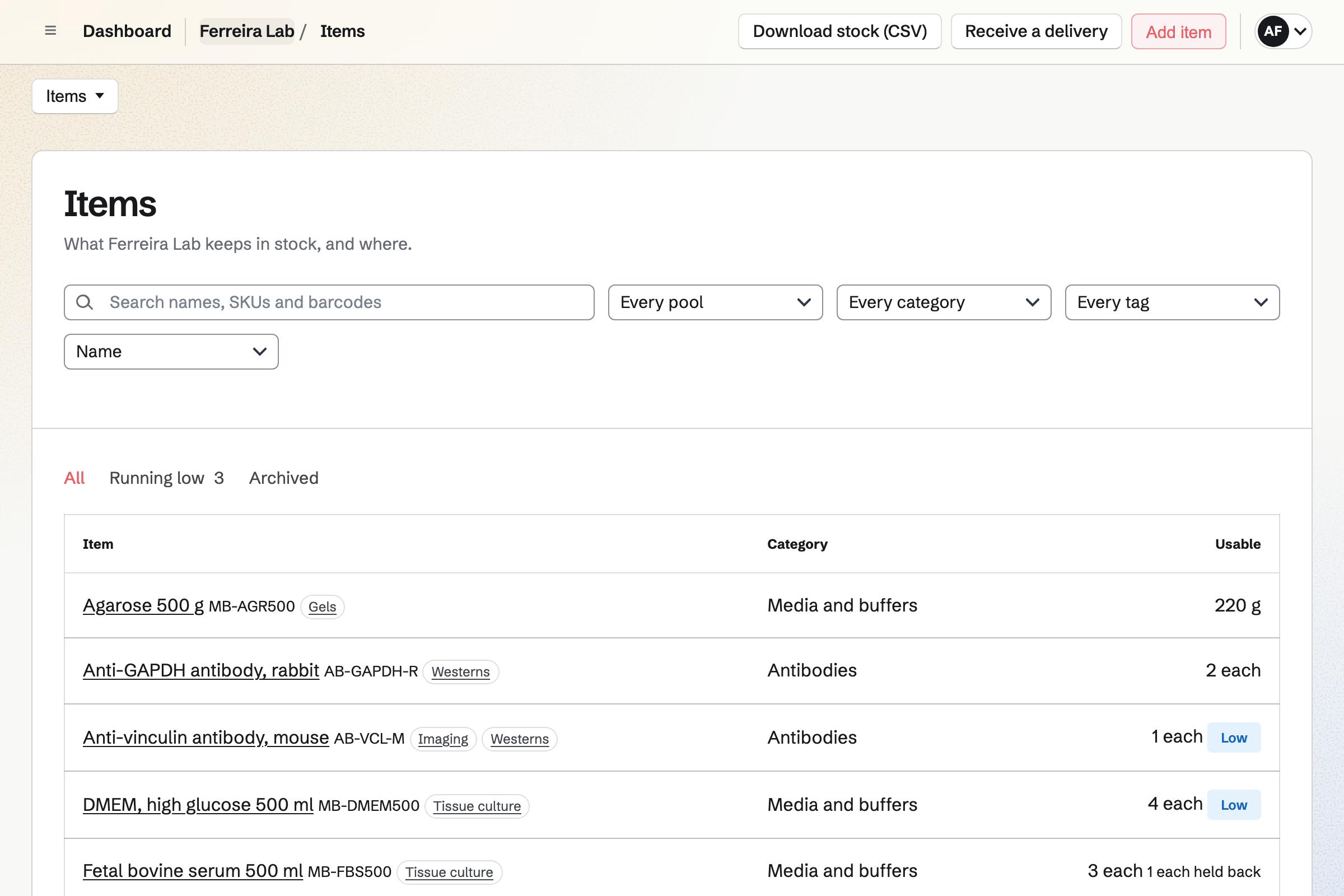Open the Every tag dropdown
The height and width of the screenshot is (896, 1344).
1172,302
